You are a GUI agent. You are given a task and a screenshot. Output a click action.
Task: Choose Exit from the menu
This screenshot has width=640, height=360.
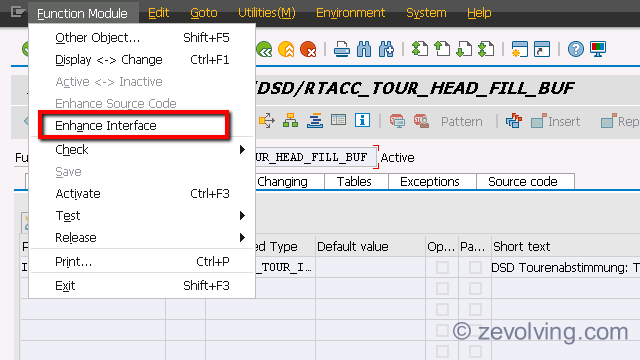click(142, 285)
